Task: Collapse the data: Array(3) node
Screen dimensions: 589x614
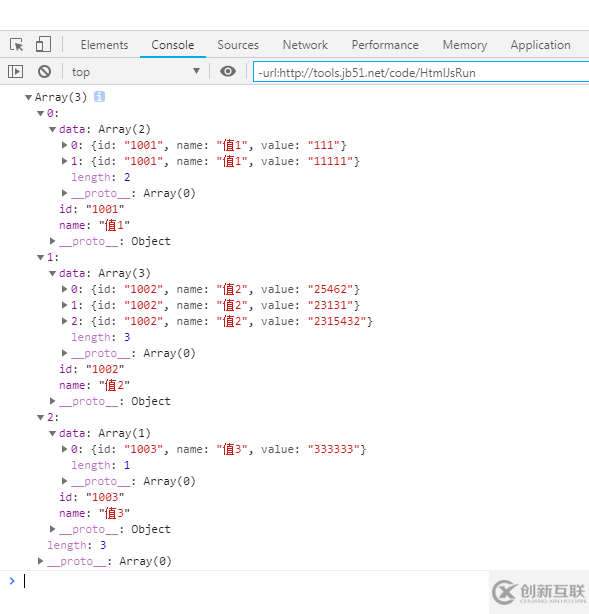Action: pos(52,273)
